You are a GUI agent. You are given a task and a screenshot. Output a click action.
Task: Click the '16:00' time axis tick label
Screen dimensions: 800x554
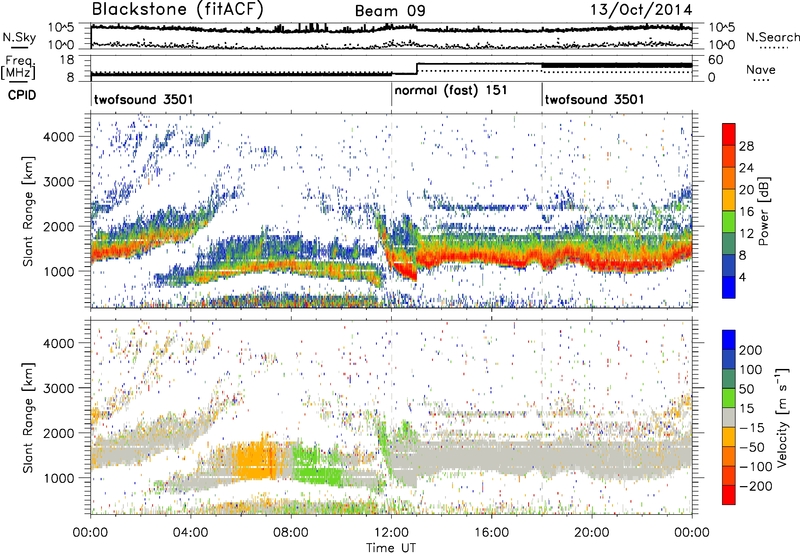click(491, 533)
